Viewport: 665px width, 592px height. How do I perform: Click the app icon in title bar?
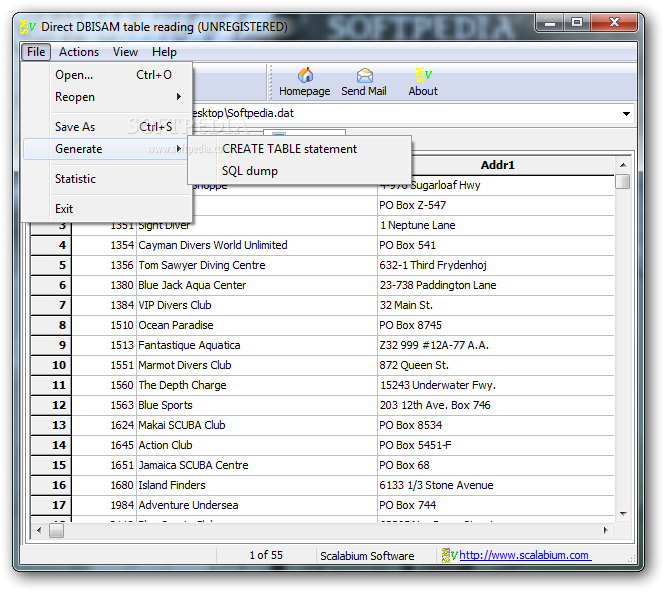(x=28, y=27)
